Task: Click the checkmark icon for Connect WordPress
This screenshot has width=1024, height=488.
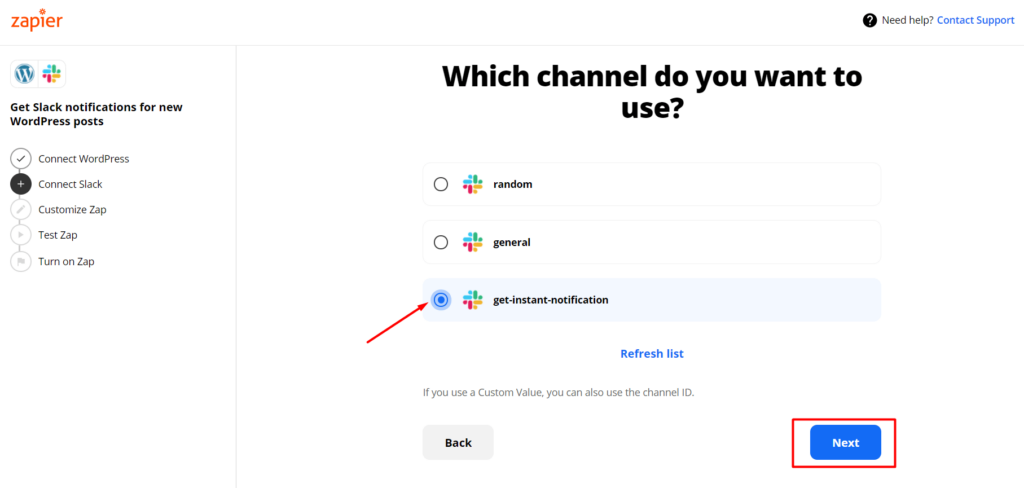Action: click(21, 159)
